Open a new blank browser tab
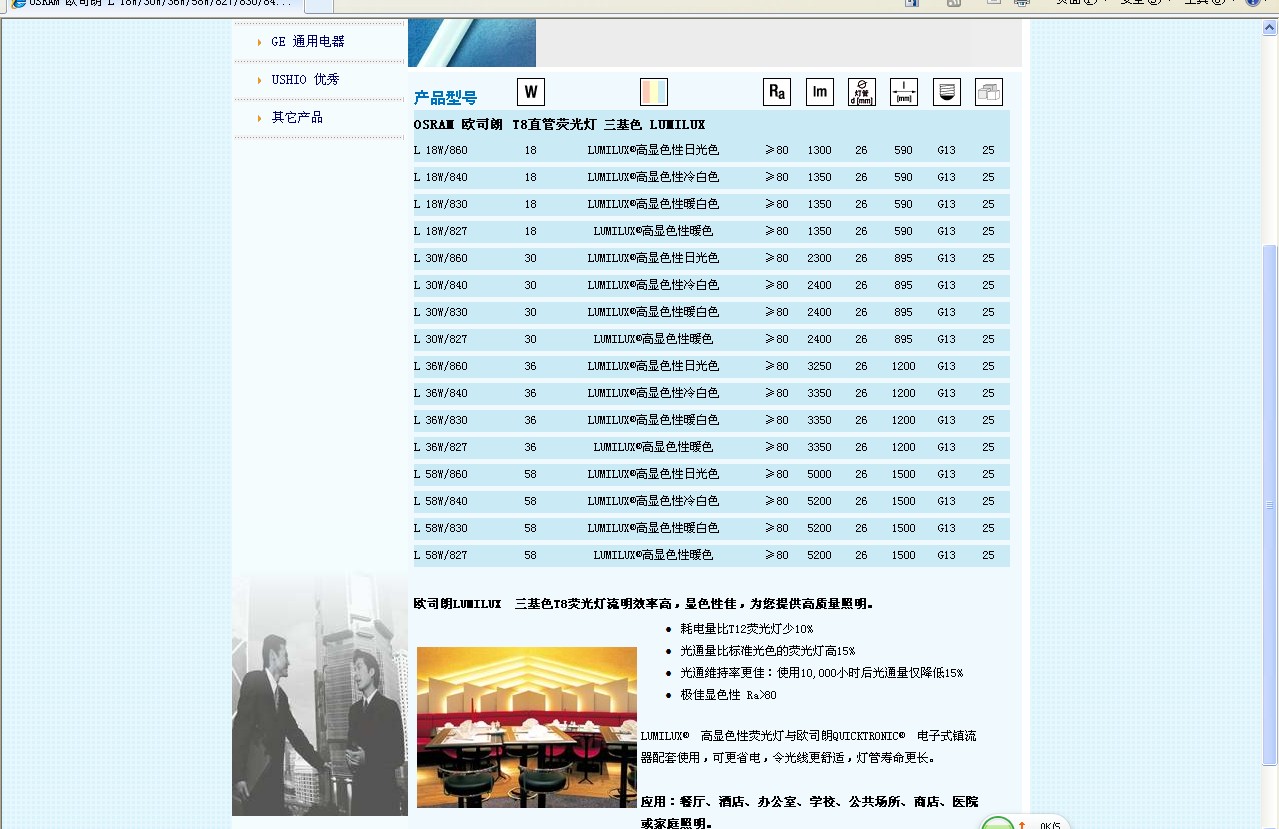The width and height of the screenshot is (1279, 829). 318,5
